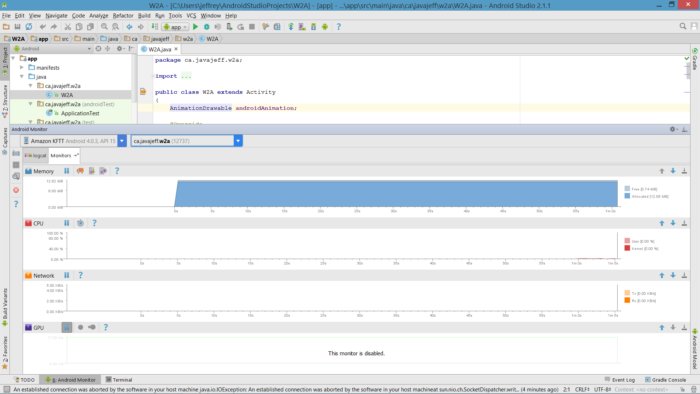Open Android Monitor settings gear
This screenshot has height=394, width=700.
[673, 129]
